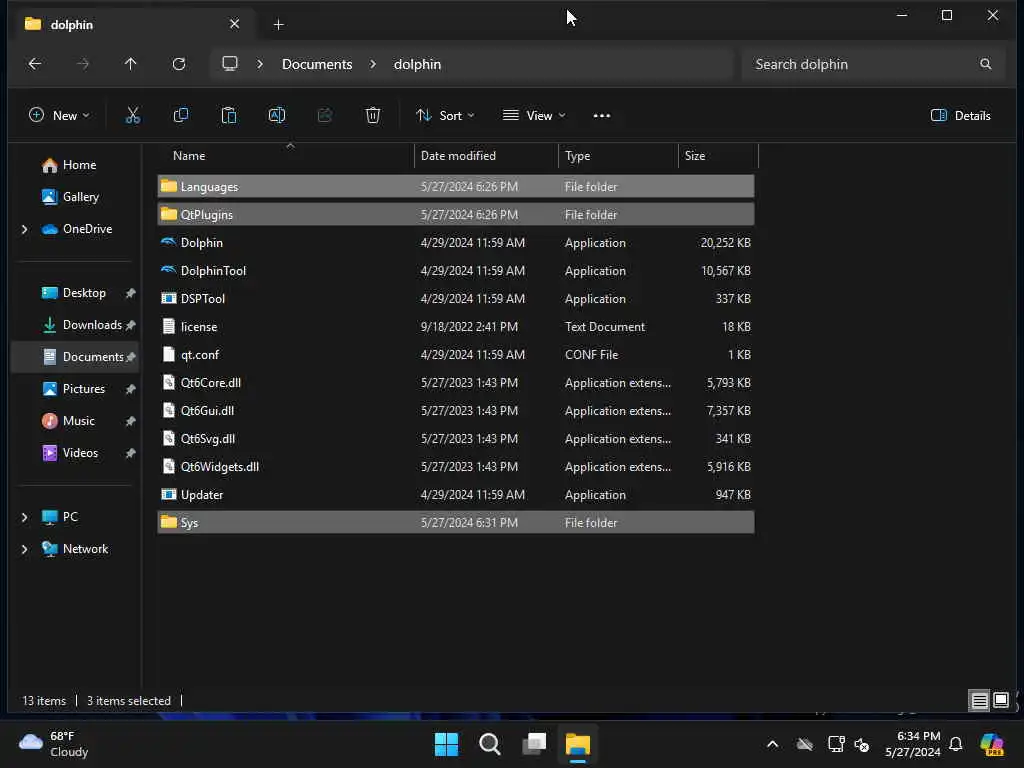1024x768 pixels.
Task: Select the DolphinTool application file
Action: 455,271
